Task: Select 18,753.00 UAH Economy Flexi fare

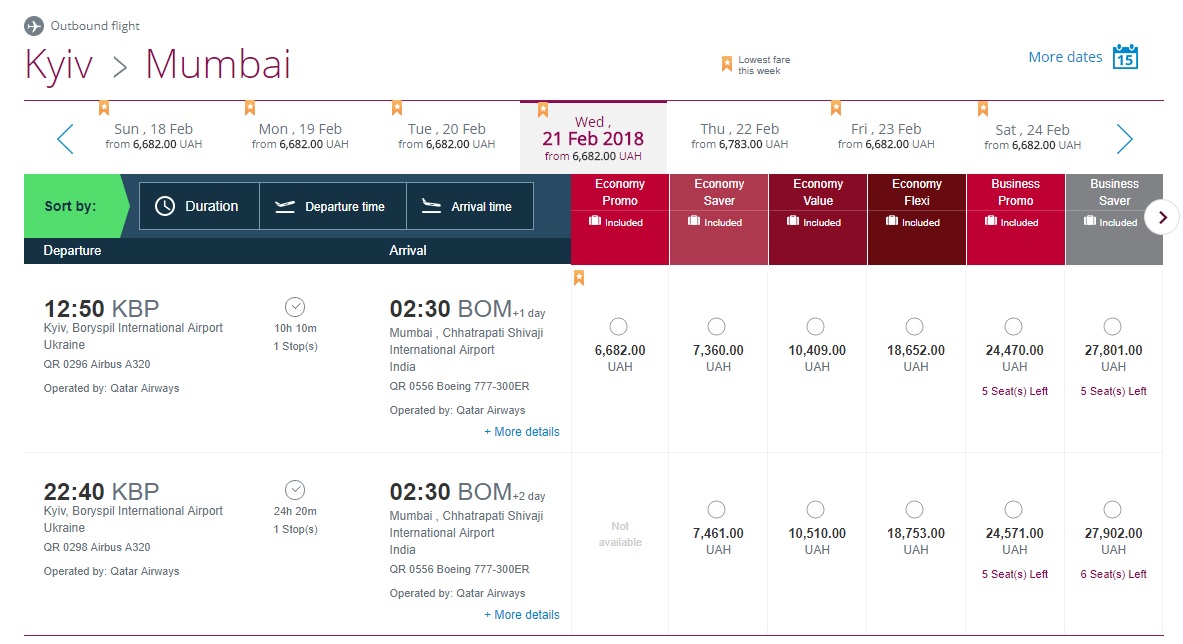Action: click(x=914, y=509)
